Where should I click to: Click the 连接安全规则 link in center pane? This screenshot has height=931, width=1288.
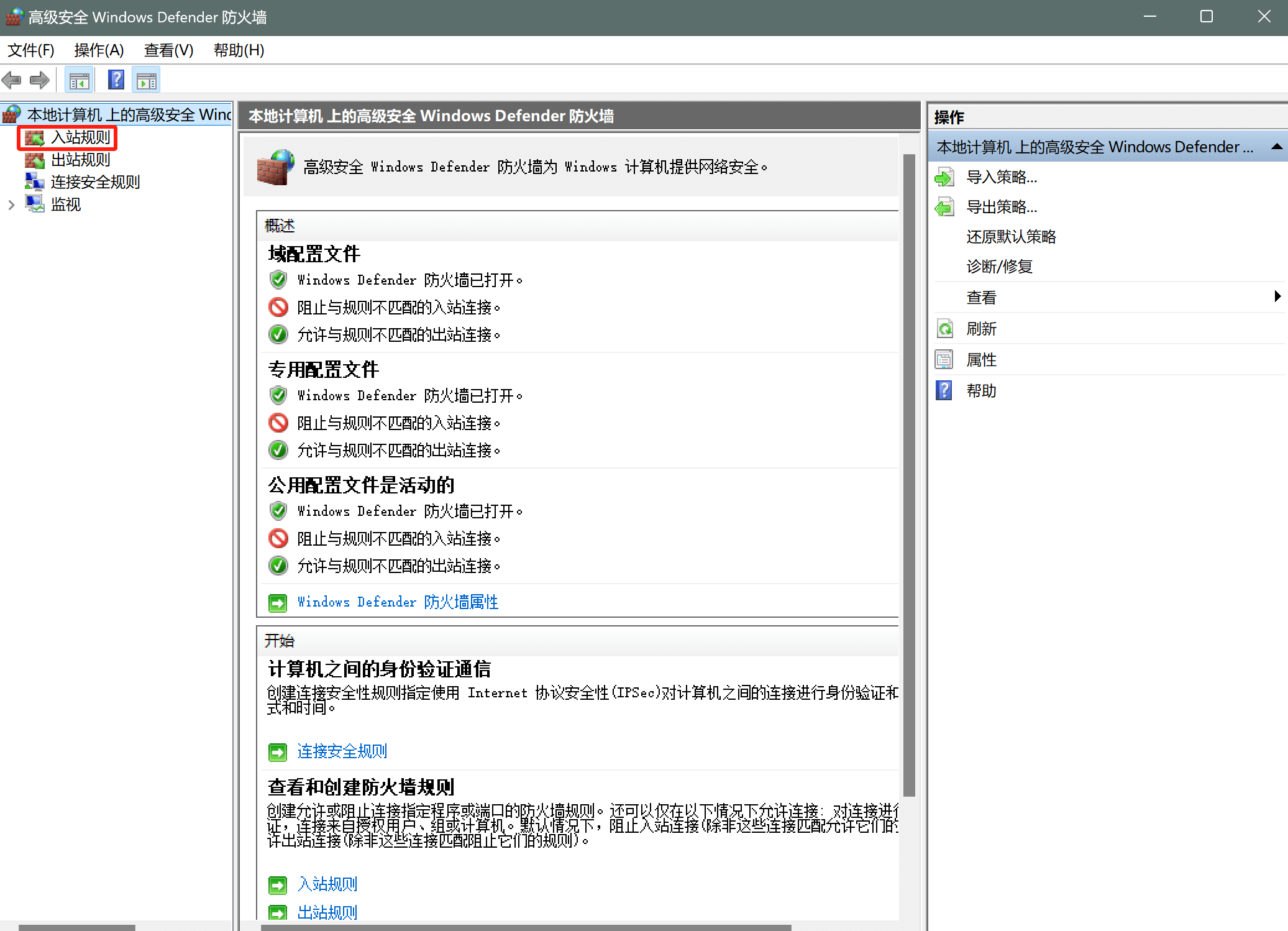coord(342,751)
